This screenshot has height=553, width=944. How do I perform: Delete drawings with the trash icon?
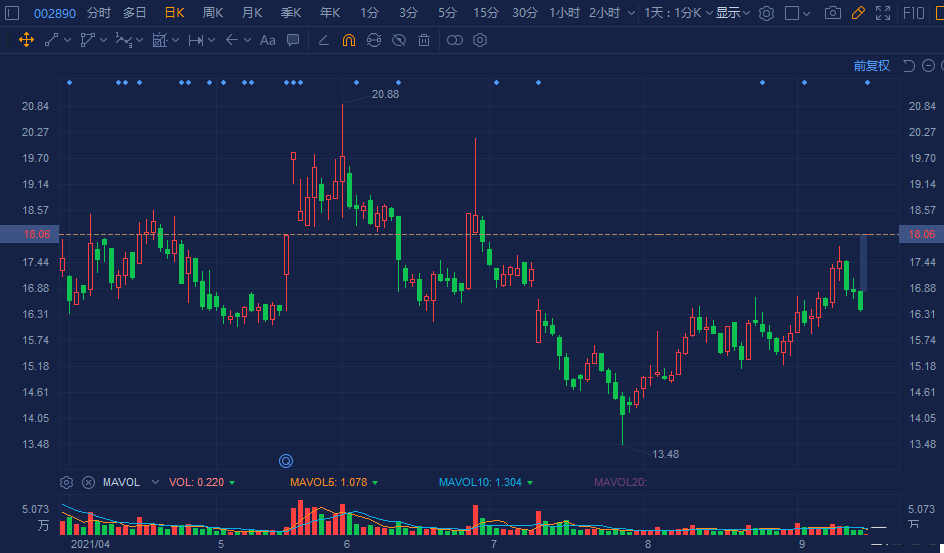coord(424,40)
